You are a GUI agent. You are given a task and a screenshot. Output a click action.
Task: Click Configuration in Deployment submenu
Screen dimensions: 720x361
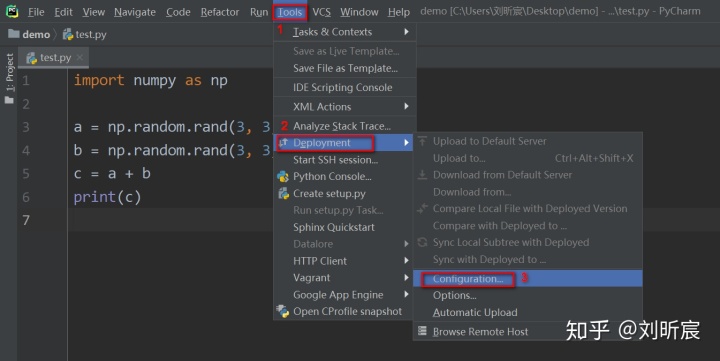click(528, 279)
